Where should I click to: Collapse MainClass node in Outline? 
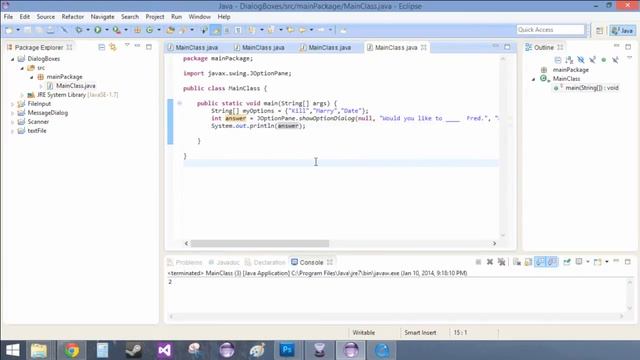tap(533, 79)
